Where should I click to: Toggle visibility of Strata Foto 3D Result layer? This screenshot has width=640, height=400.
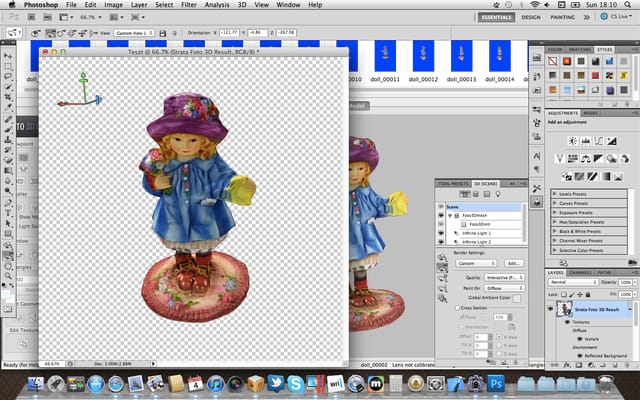click(x=551, y=309)
